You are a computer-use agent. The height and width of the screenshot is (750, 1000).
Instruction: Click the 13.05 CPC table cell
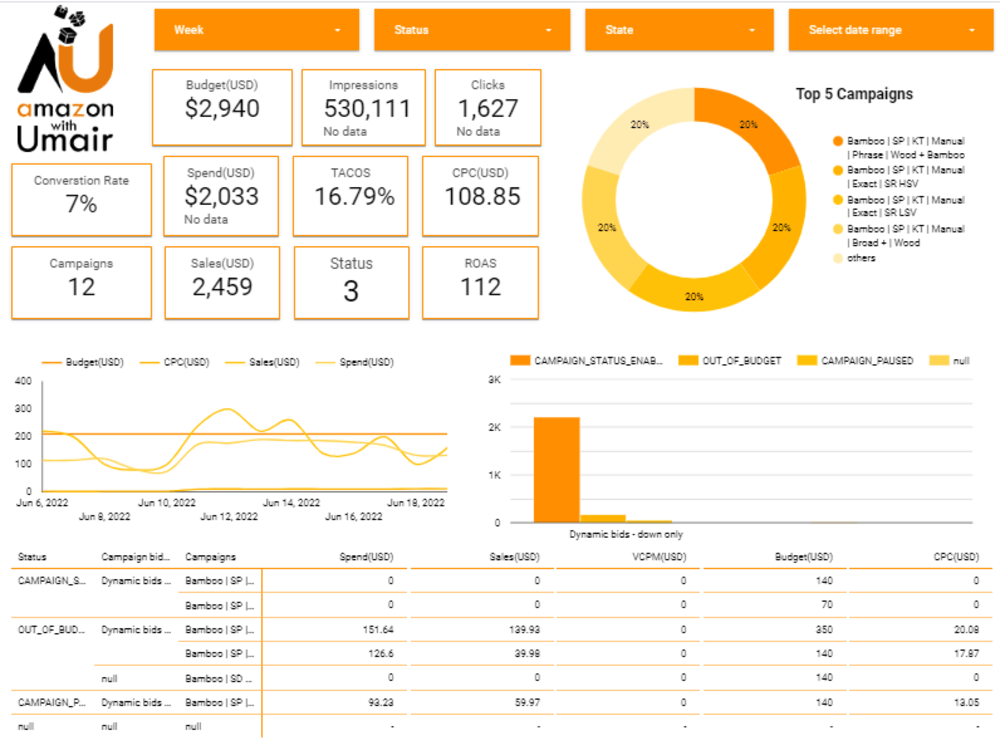pyautogui.click(x=966, y=703)
